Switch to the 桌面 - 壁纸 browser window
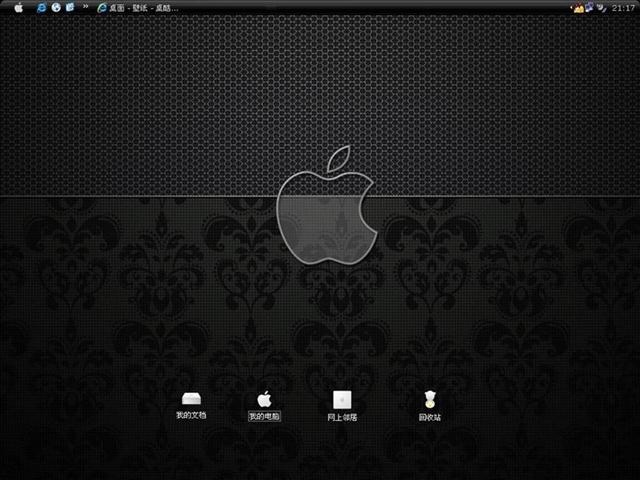 click(138, 8)
